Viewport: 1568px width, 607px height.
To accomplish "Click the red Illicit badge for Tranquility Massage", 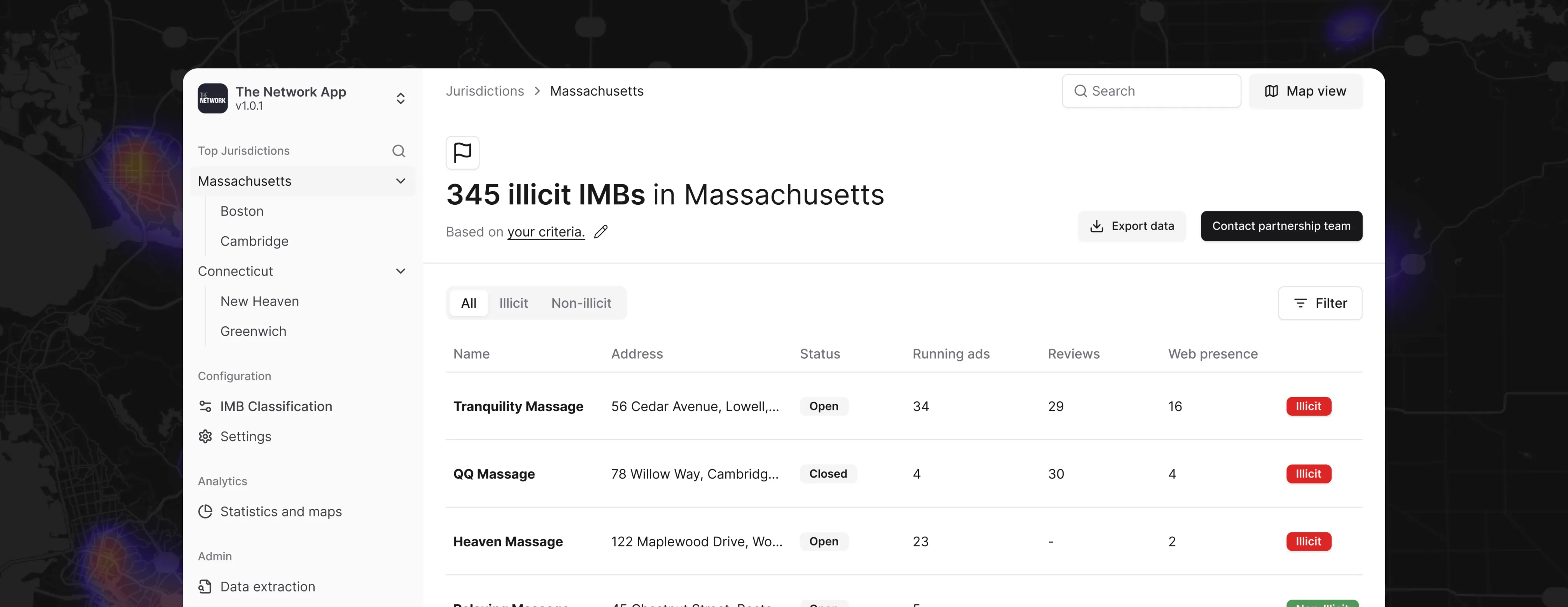I will point(1308,406).
